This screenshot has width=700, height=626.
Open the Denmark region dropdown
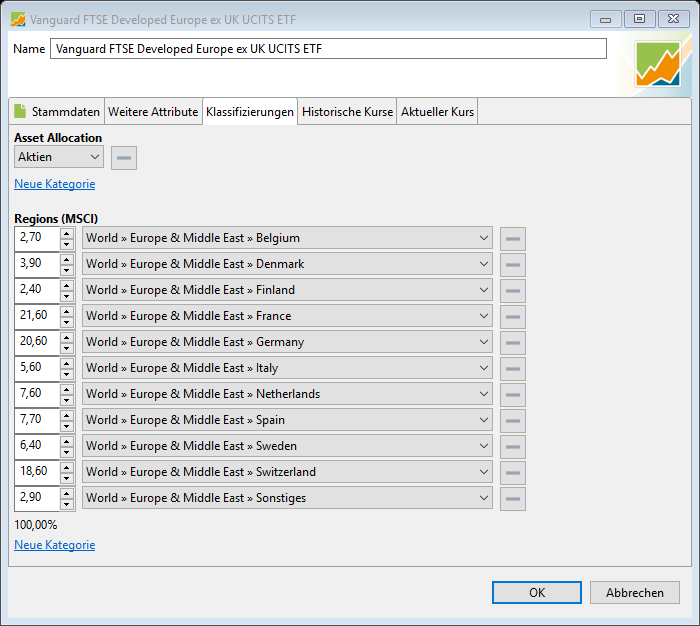click(287, 264)
